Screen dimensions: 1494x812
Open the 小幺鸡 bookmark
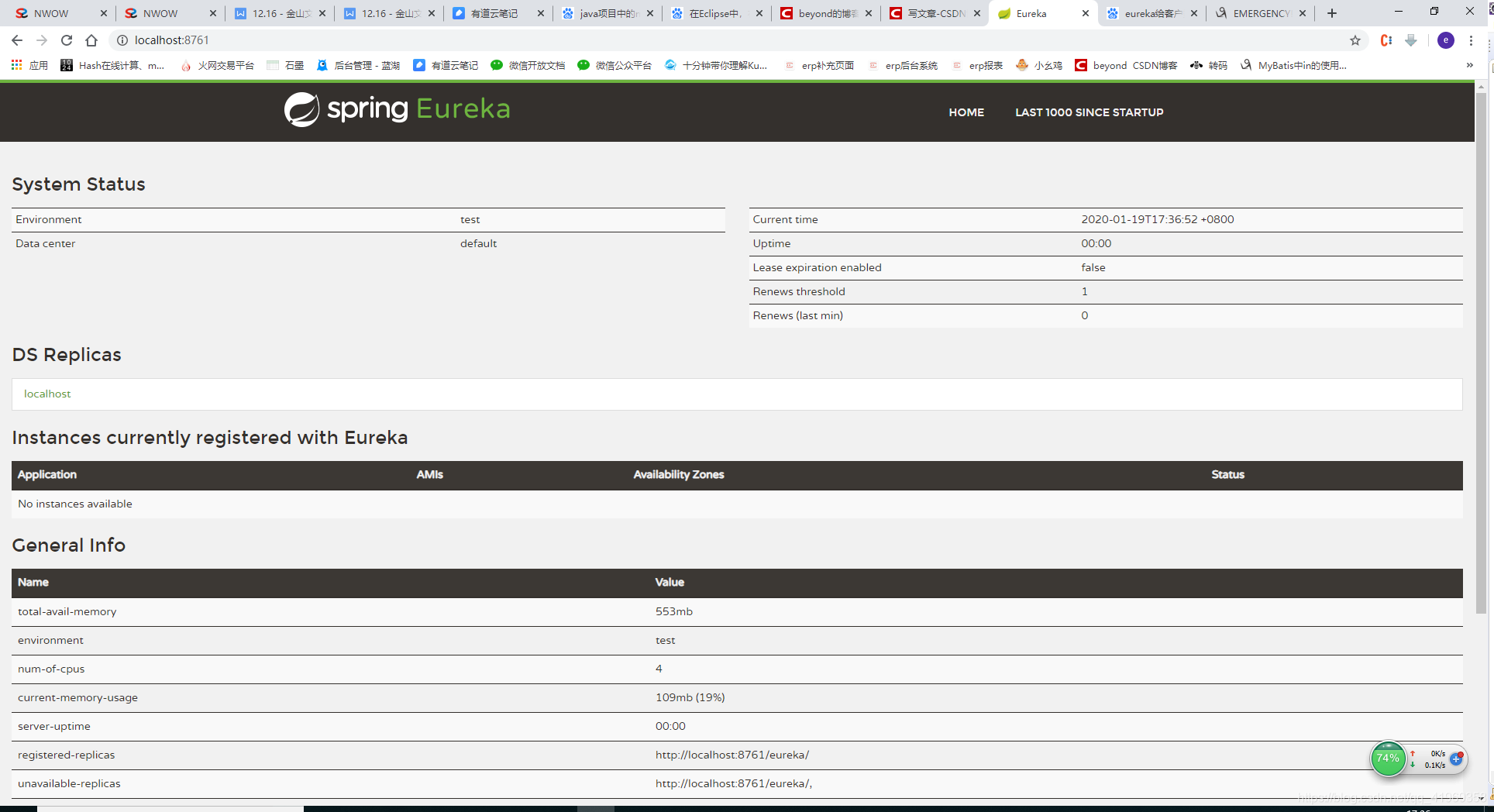pyautogui.click(x=1039, y=65)
